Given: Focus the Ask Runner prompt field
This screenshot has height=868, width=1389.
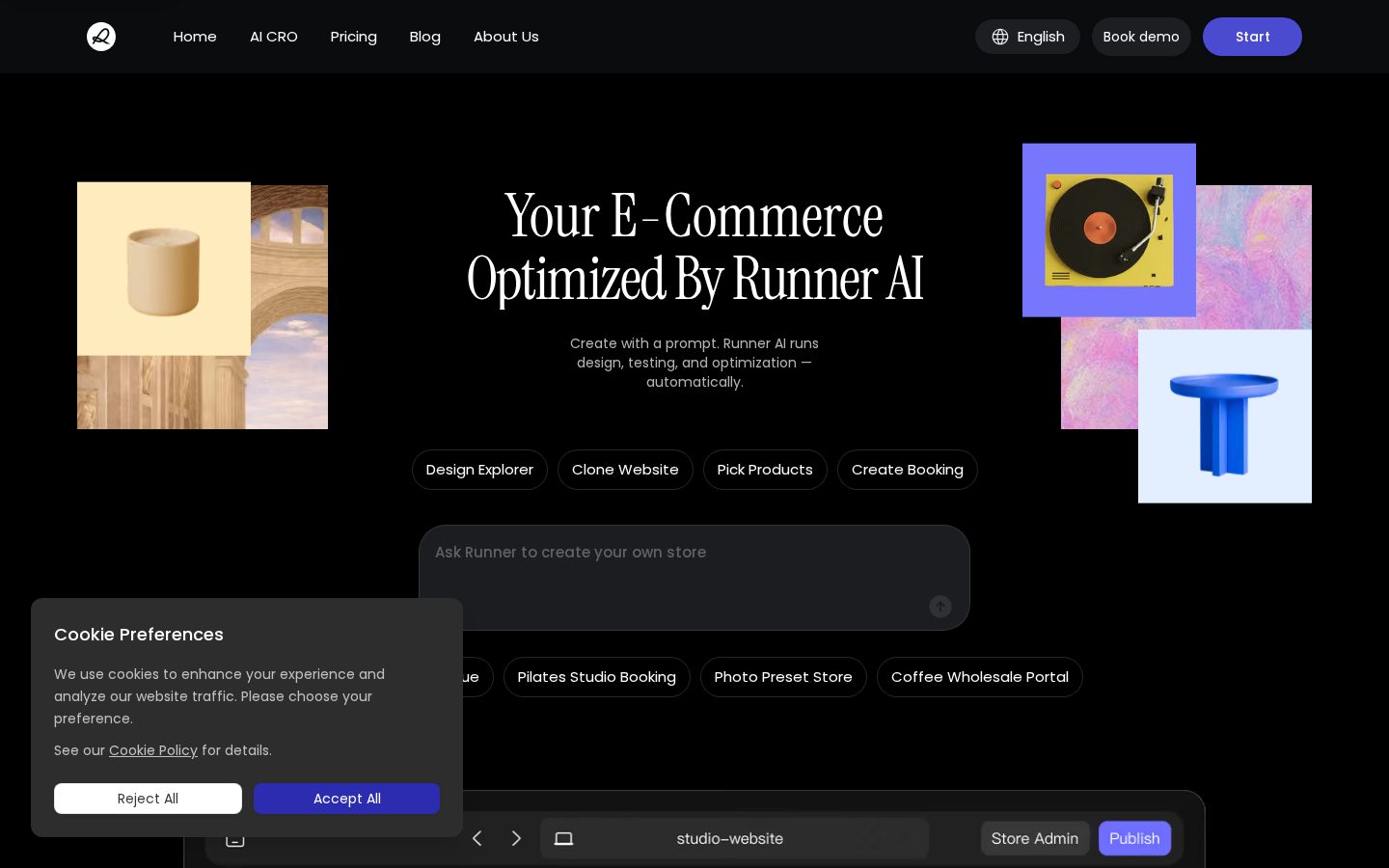Looking at the screenshot, I should [694, 577].
